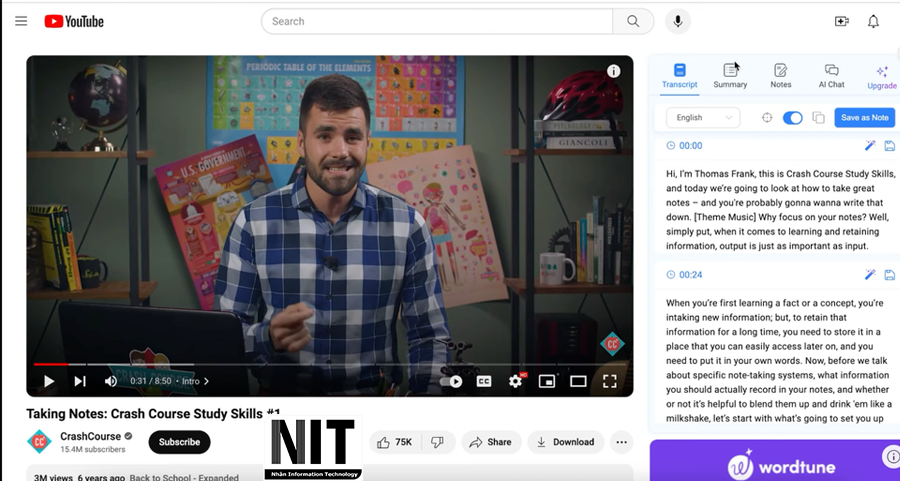The width and height of the screenshot is (900, 481).
Task: Turn on closed captions (CC)
Action: [x=484, y=381]
